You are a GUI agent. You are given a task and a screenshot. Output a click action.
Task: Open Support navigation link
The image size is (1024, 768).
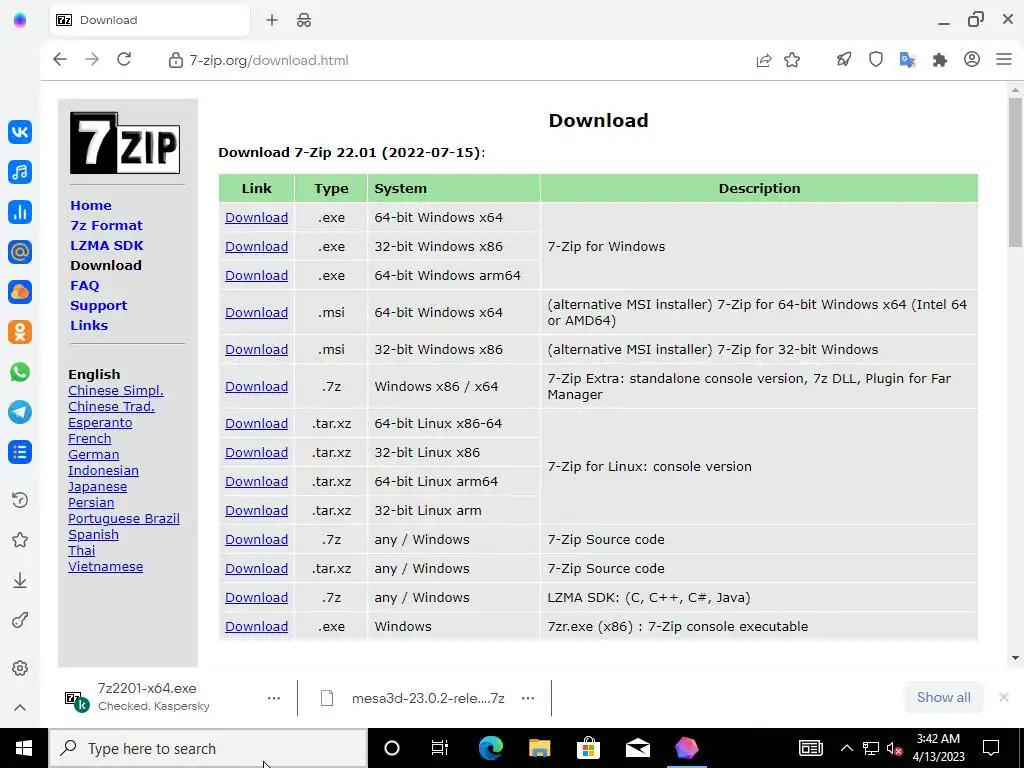[99, 306]
